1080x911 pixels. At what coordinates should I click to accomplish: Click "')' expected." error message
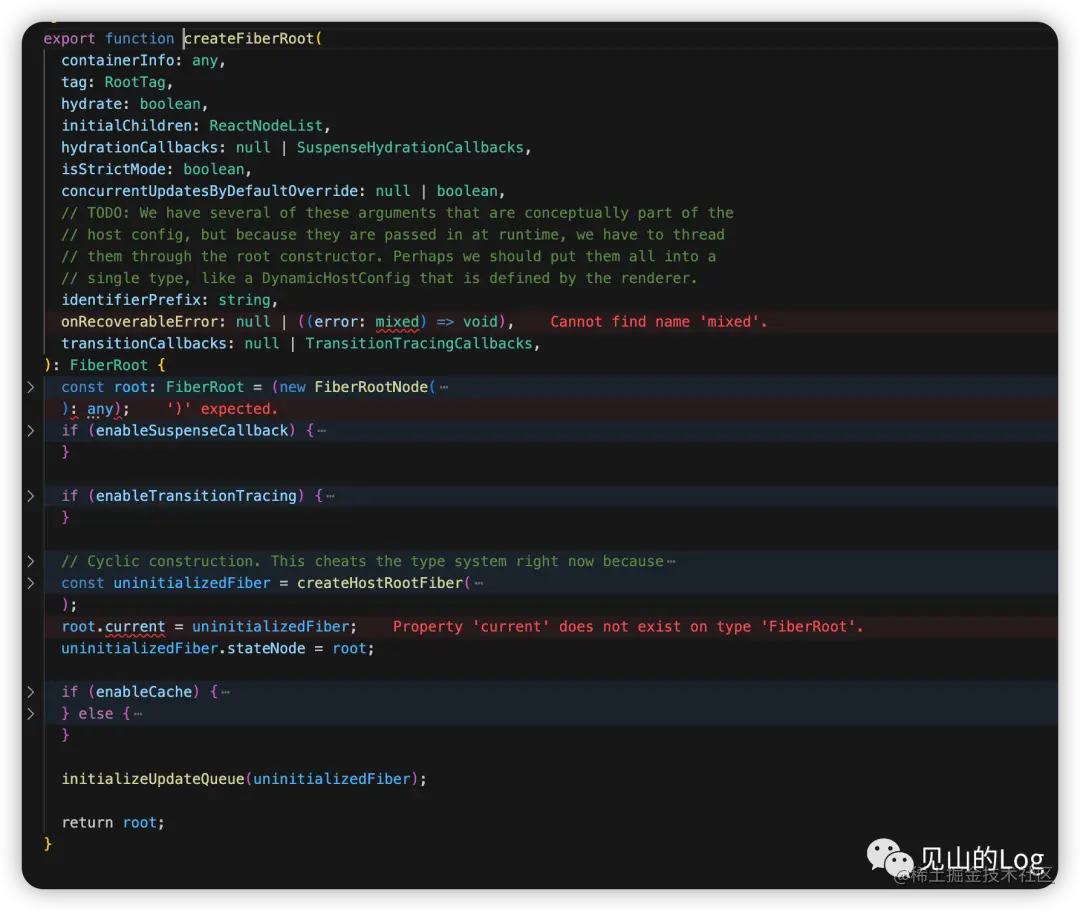(x=222, y=409)
